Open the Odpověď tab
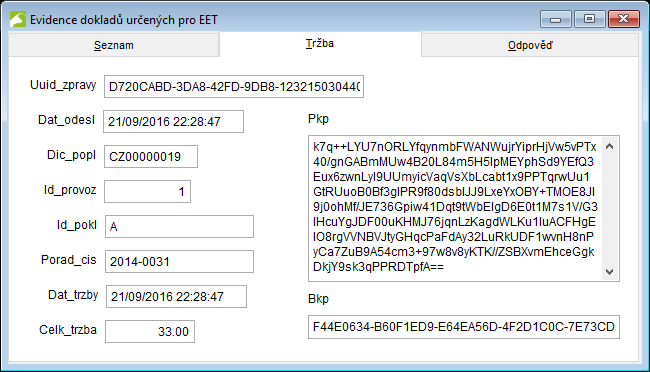The width and height of the screenshot is (650, 372). coord(530,45)
